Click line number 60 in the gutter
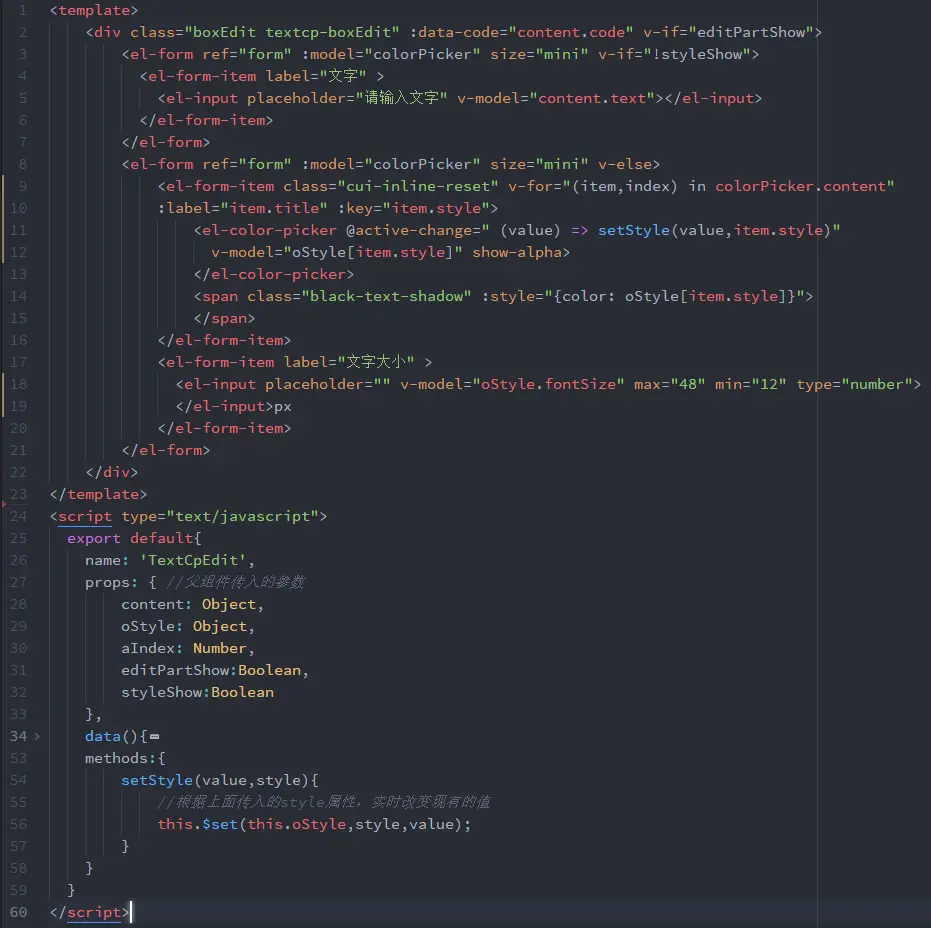This screenshot has width=931, height=928. [18, 912]
